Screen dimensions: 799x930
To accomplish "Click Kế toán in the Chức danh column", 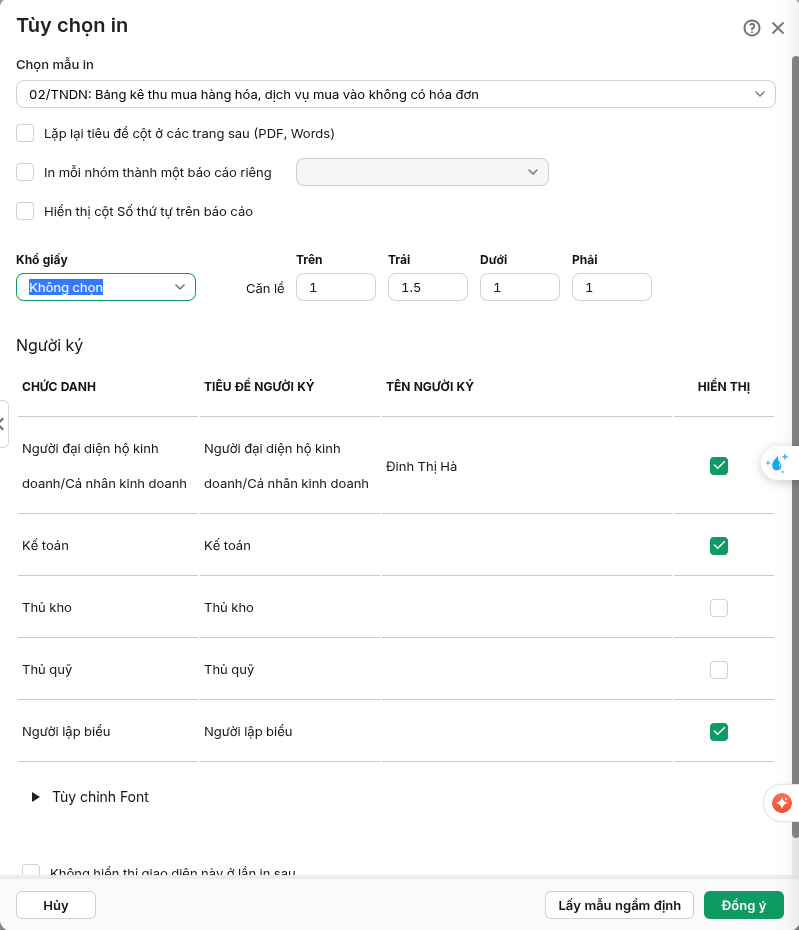I will pos(45,546).
